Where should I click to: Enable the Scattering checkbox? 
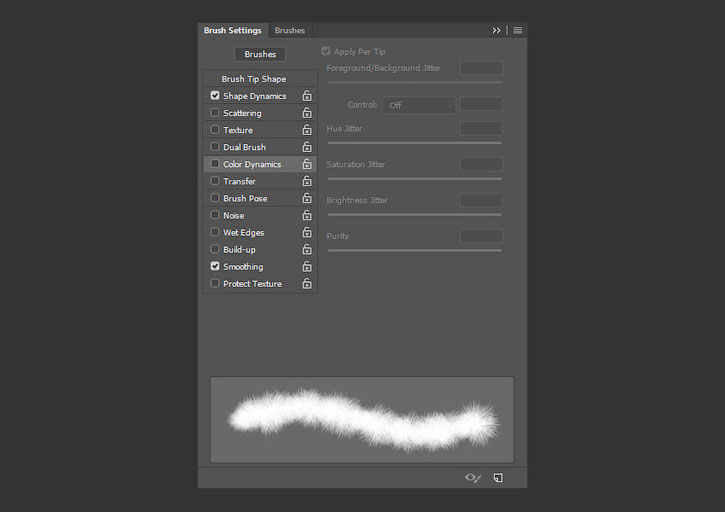pos(215,112)
